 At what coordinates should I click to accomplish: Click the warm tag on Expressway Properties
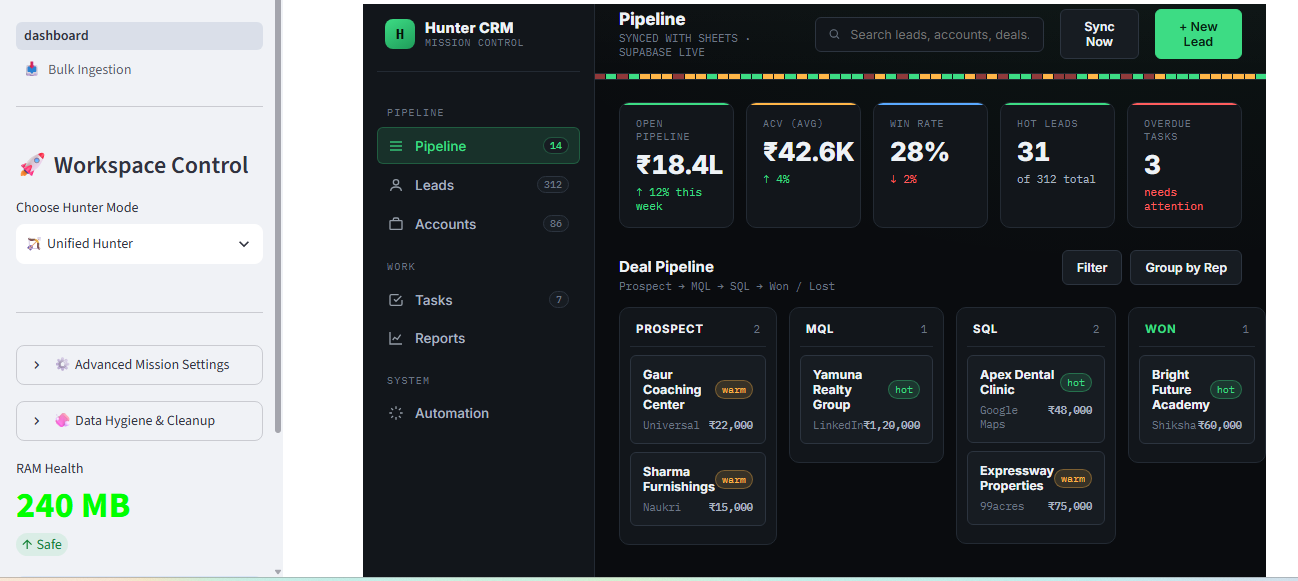coord(1073,479)
